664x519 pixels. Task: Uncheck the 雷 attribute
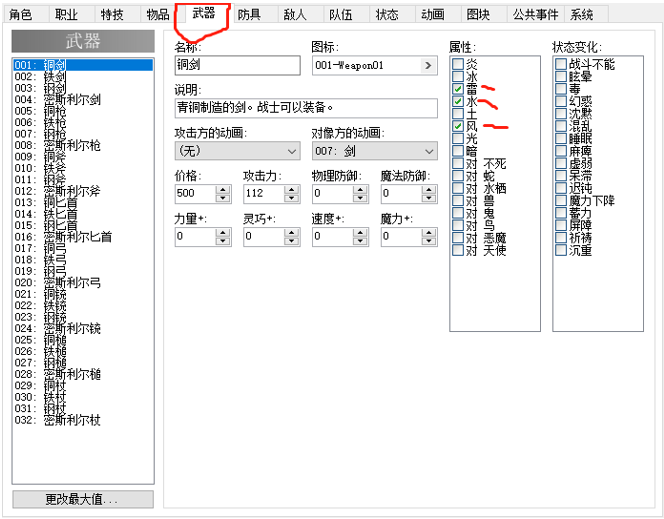pyautogui.click(x=458, y=89)
